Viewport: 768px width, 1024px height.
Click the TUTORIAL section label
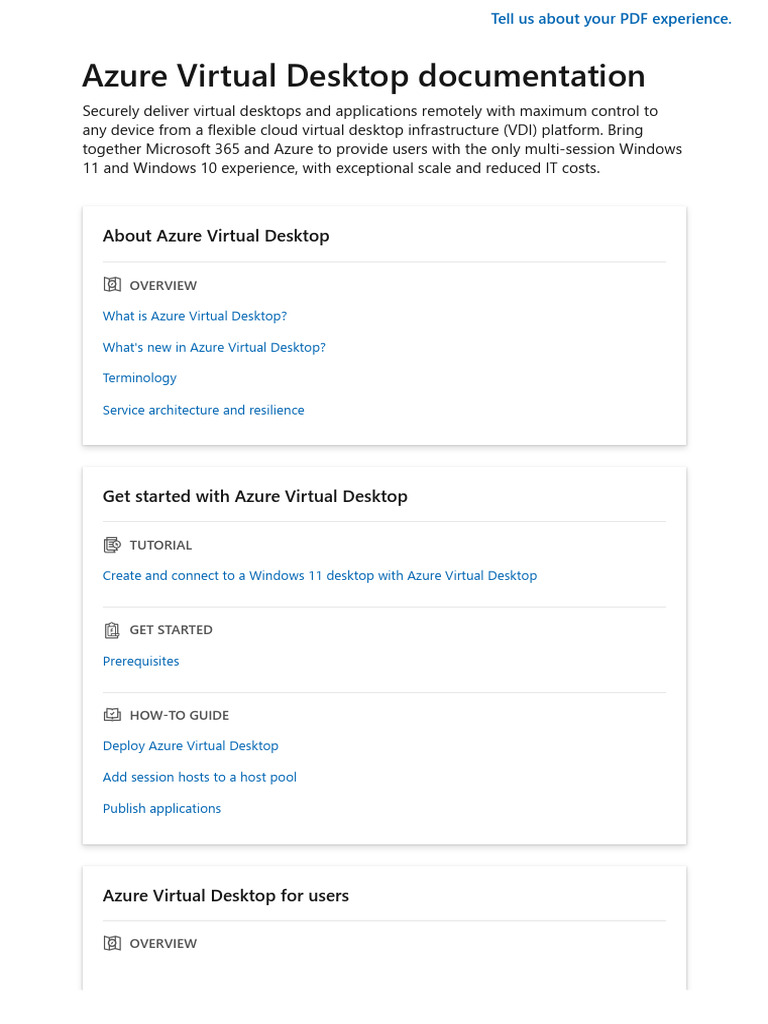[x=161, y=545]
